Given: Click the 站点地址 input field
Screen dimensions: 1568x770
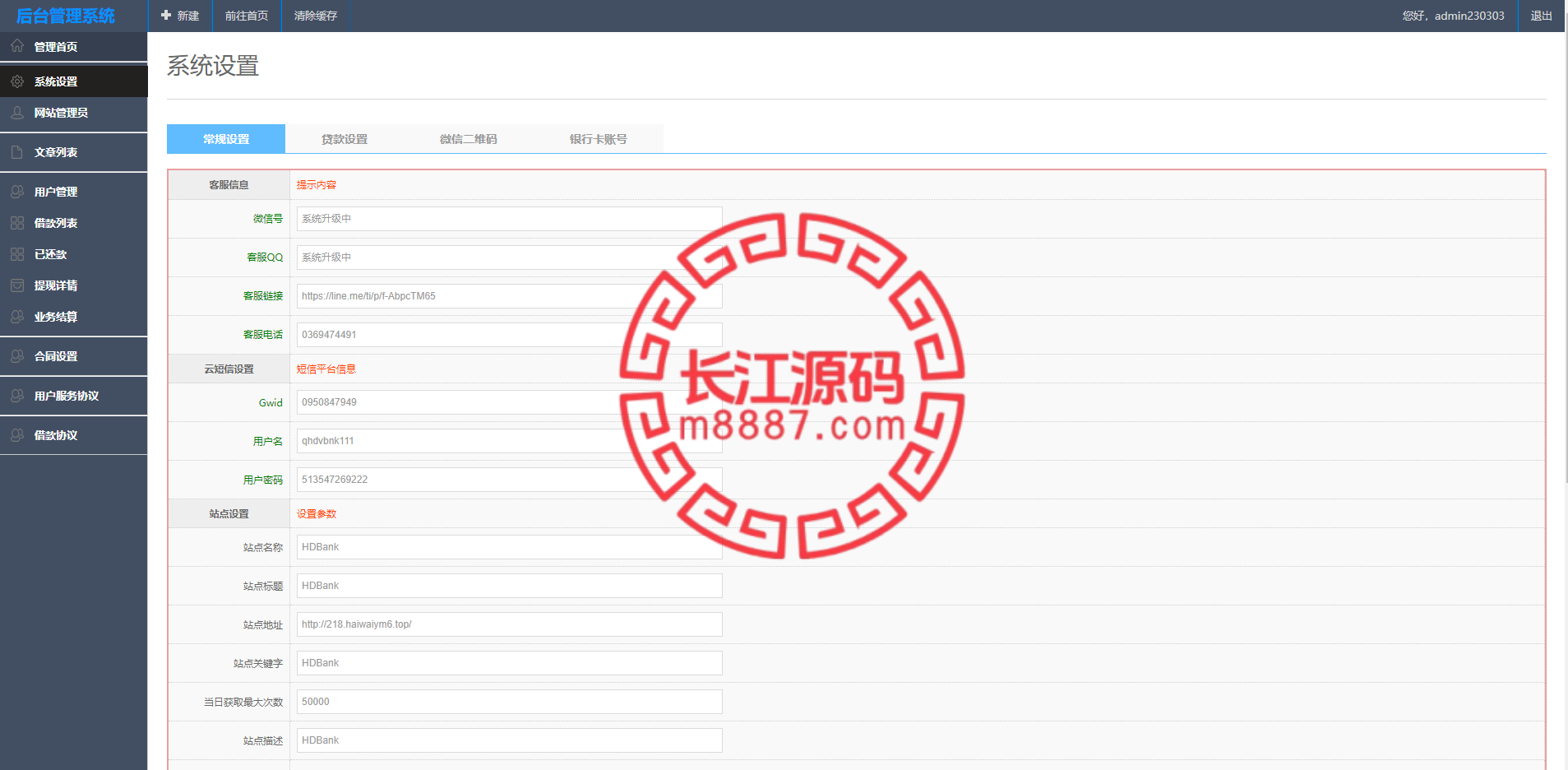Looking at the screenshot, I should [510, 624].
